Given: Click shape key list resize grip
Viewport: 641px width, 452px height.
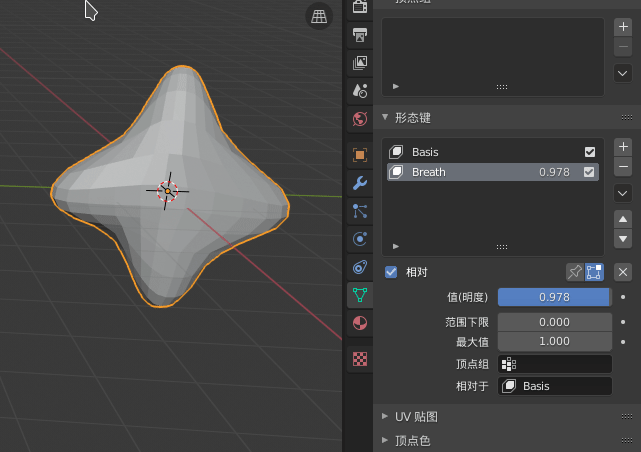Looking at the screenshot, I should click(x=502, y=247).
